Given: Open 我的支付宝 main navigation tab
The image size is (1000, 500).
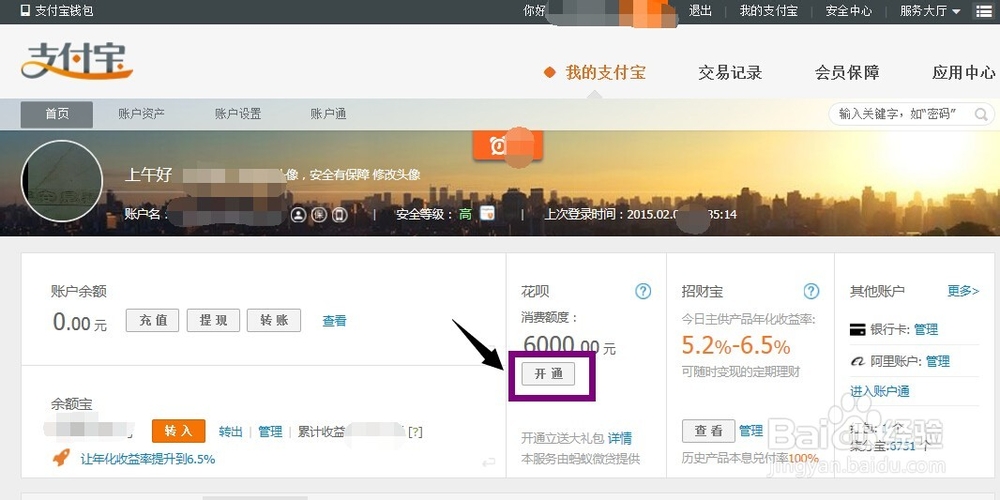Looking at the screenshot, I should 605,73.
